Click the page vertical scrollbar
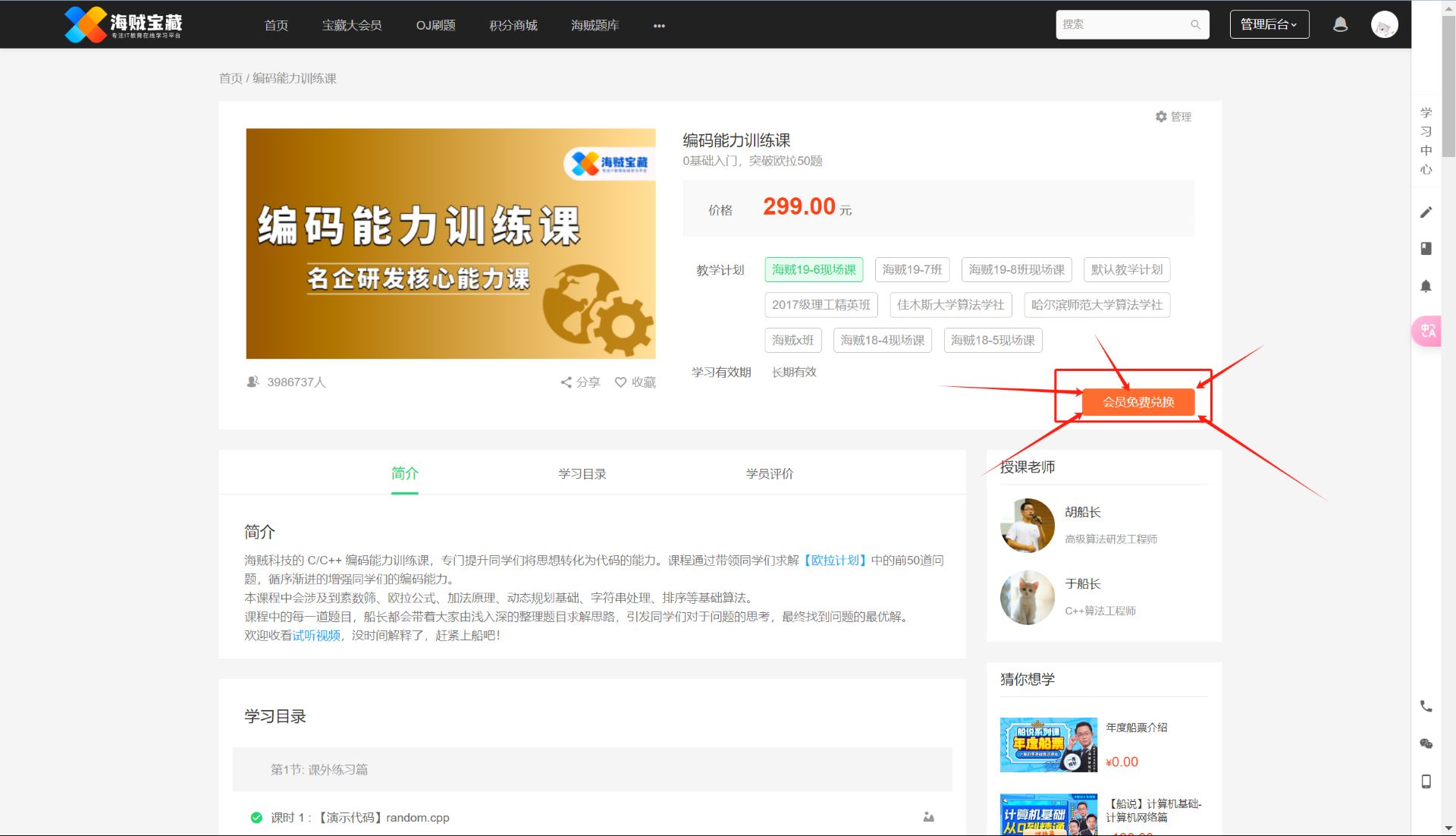Screen dimensions: 1456x836 [1448, 85]
